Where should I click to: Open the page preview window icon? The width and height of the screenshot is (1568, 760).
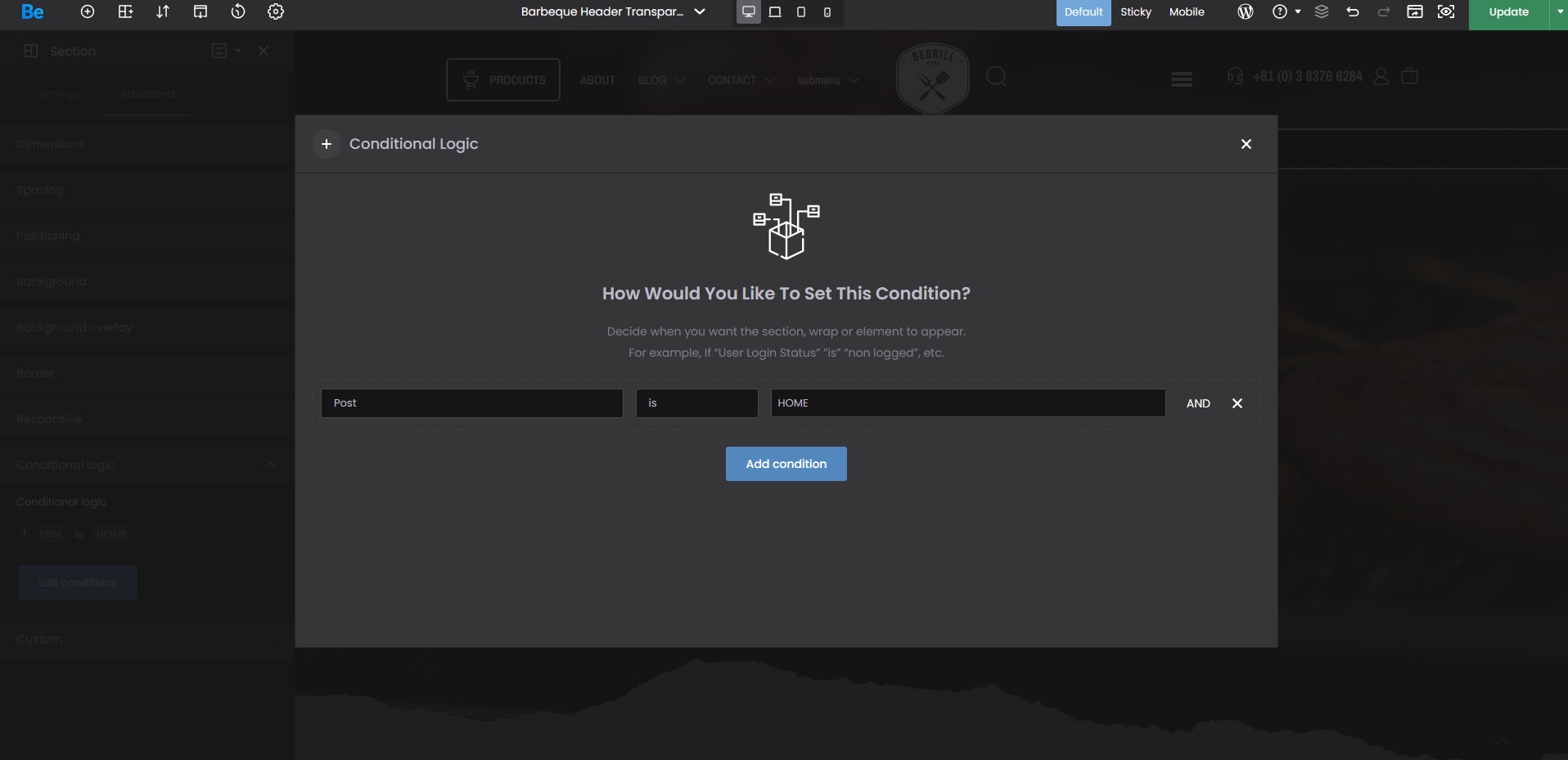[x=1415, y=11]
